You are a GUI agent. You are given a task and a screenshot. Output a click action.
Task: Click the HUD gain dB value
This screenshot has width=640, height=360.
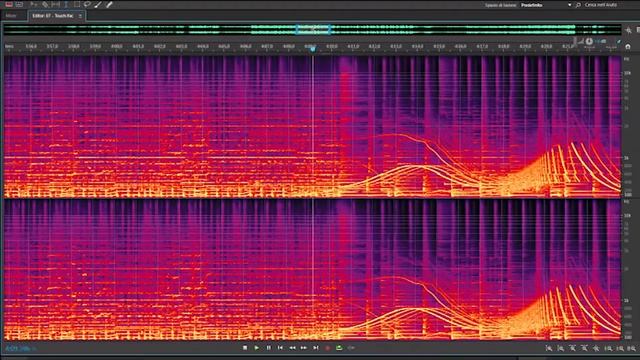click(600, 41)
